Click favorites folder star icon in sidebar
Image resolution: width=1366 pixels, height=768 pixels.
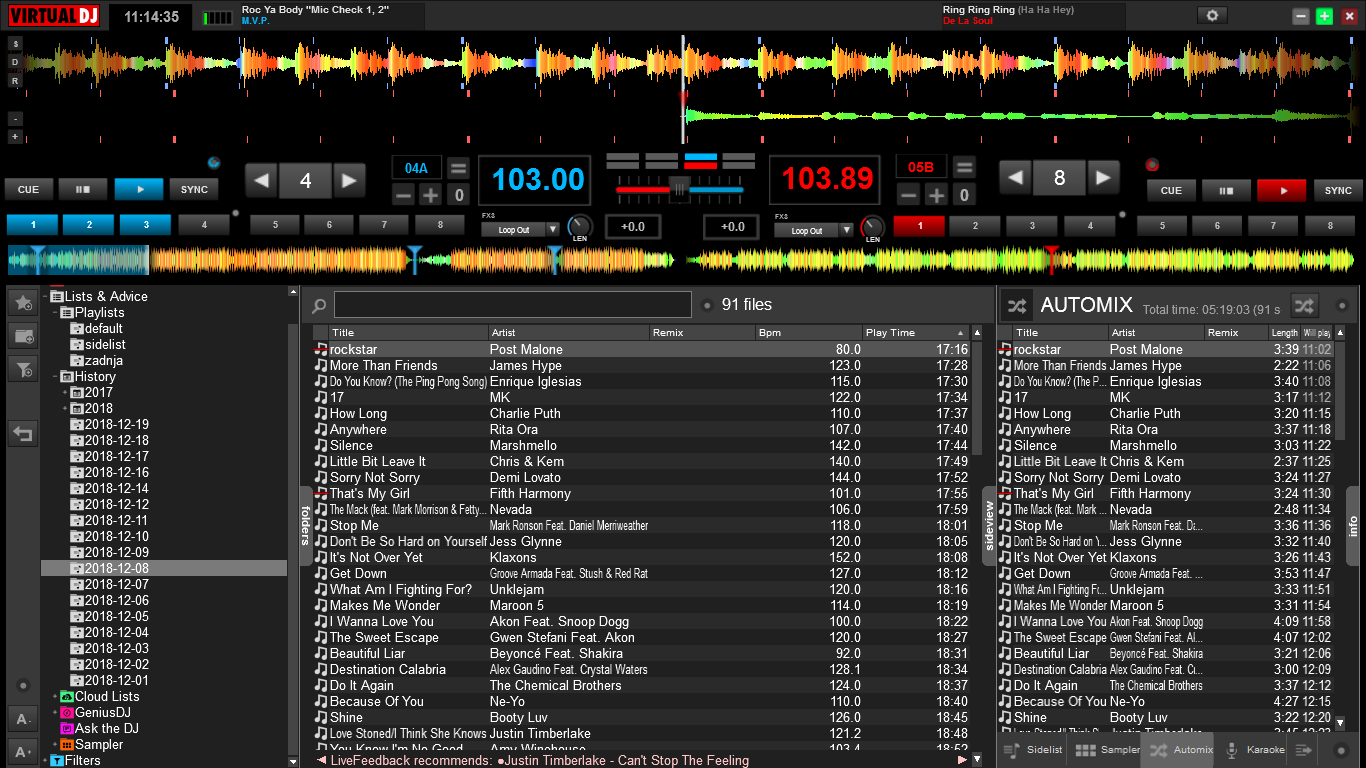point(23,302)
